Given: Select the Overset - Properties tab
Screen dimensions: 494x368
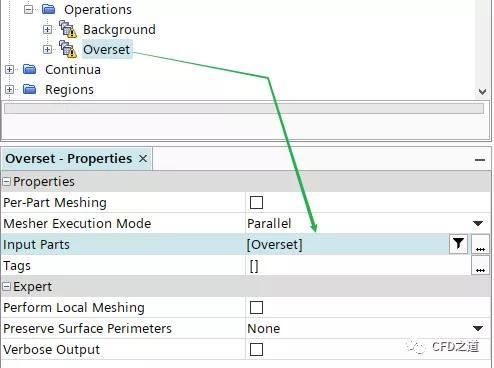Looking at the screenshot, I should 69,159.
